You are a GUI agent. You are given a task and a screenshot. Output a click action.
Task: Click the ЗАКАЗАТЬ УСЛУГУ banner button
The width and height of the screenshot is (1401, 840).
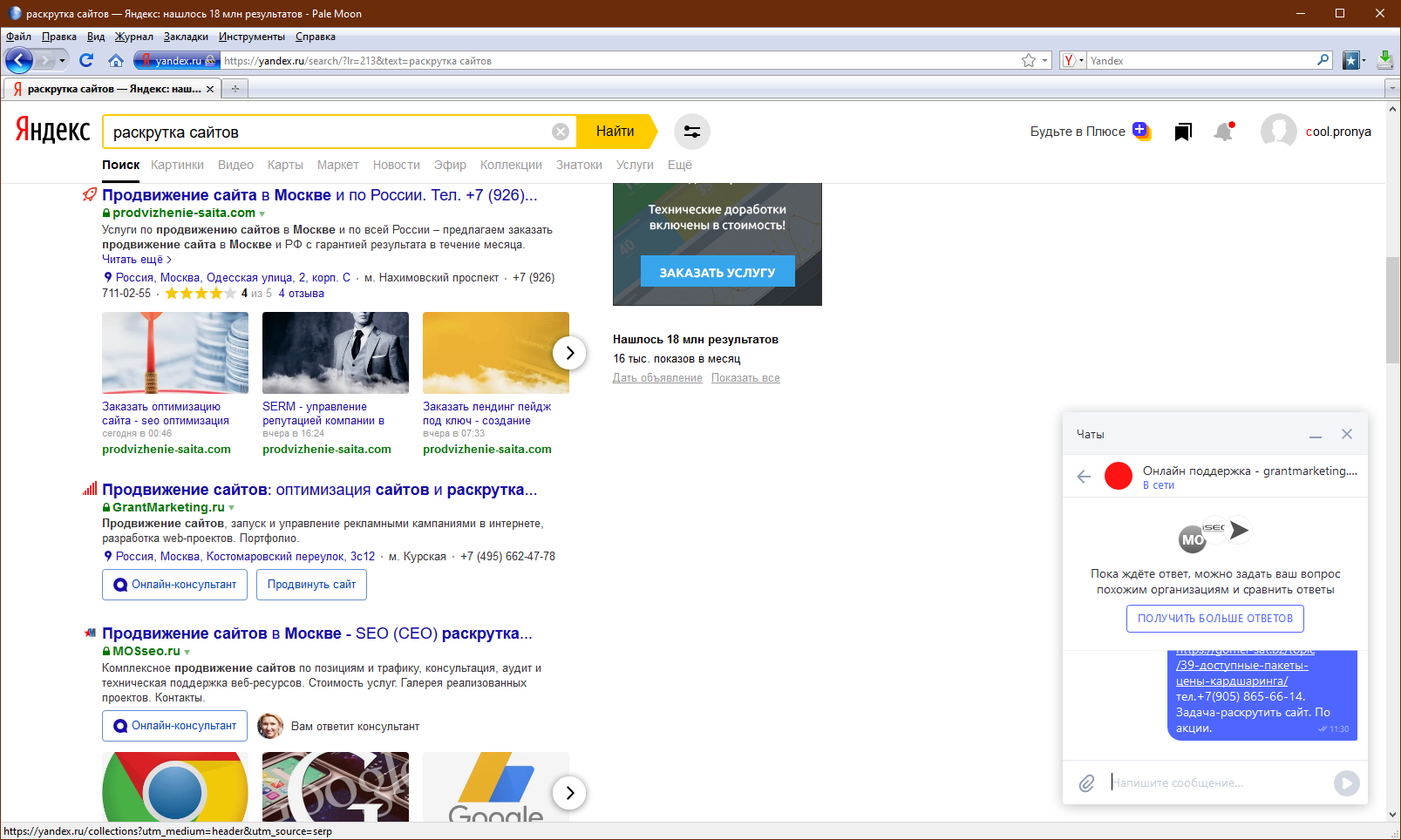(x=718, y=272)
